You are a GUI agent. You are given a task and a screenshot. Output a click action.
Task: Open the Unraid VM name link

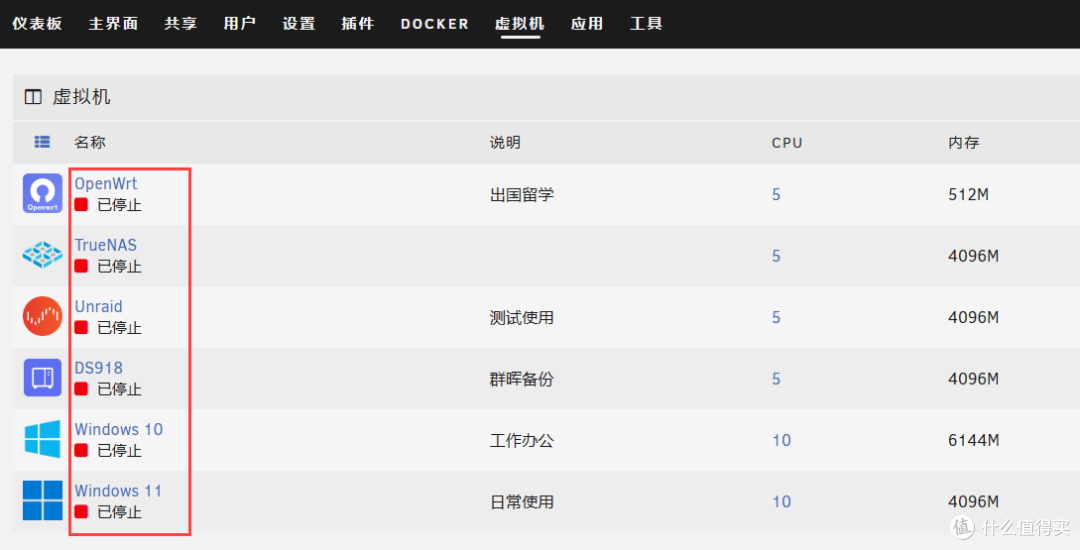point(98,306)
